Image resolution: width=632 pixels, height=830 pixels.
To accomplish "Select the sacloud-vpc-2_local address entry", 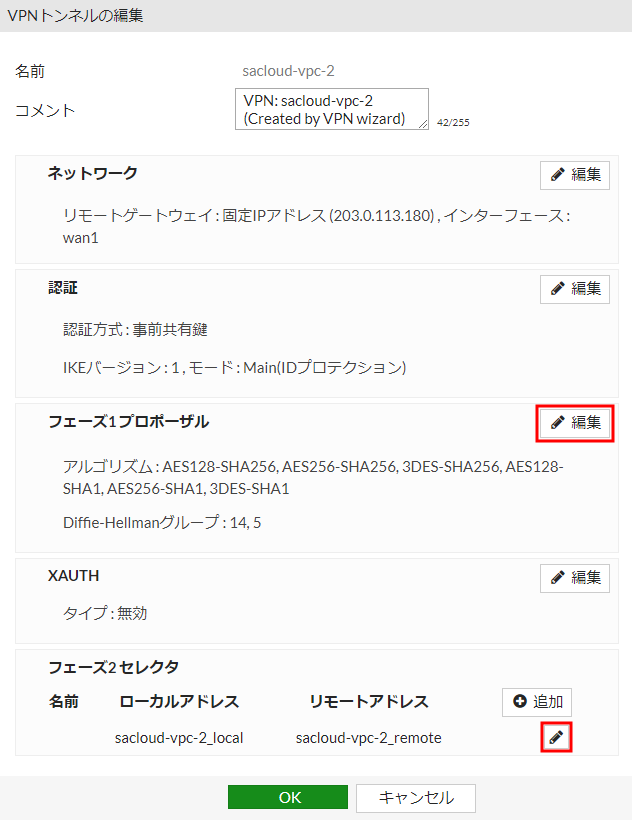I will coord(179,738).
